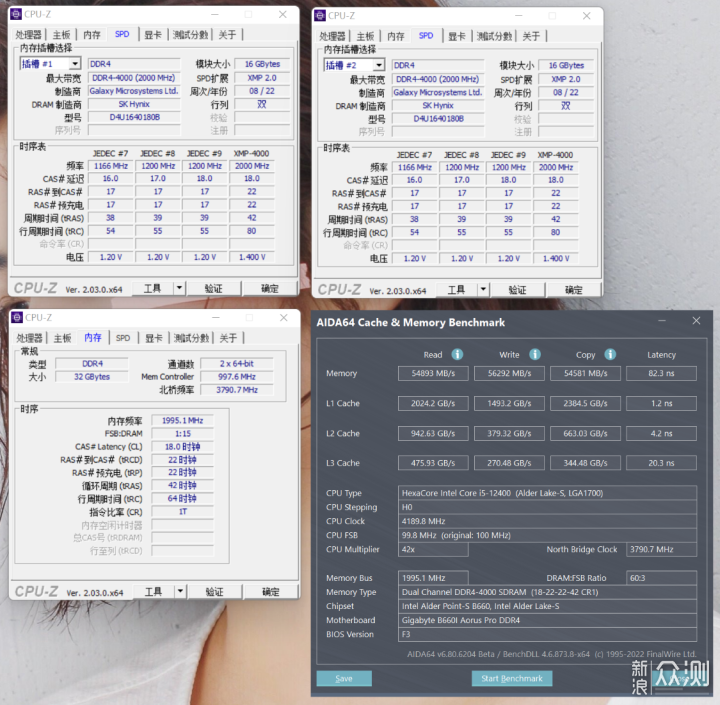This screenshot has height=705, width=720.
Task: Click CPU Type field HexaCore Intel Core i5-12400
Action: pyautogui.click(x=547, y=493)
